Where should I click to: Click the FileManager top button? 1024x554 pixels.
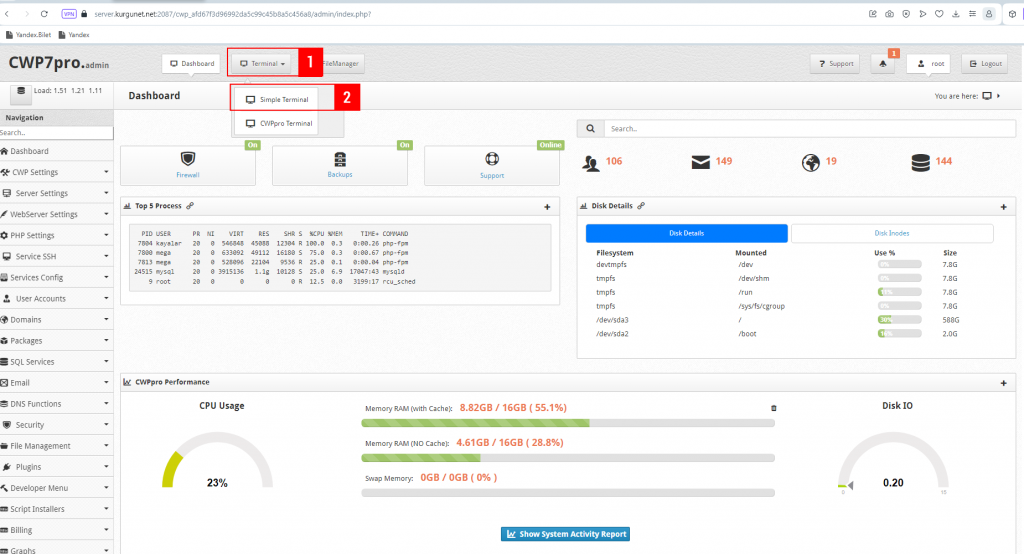(x=342, y=63)
